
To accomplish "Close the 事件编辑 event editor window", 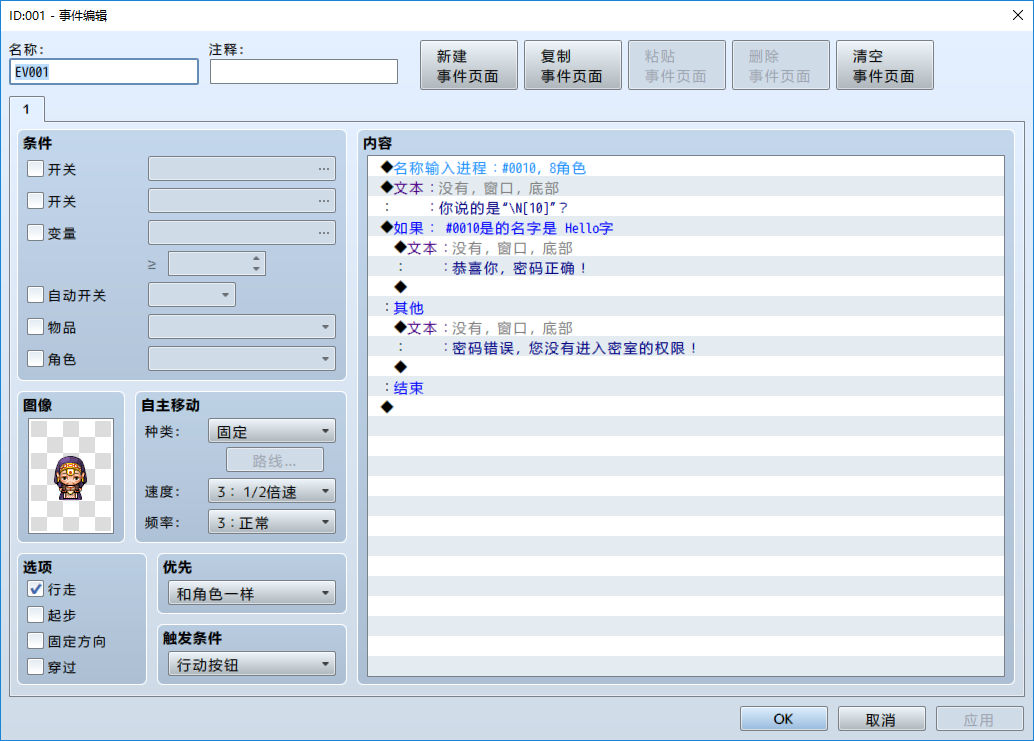I will tap(1018, 15).
